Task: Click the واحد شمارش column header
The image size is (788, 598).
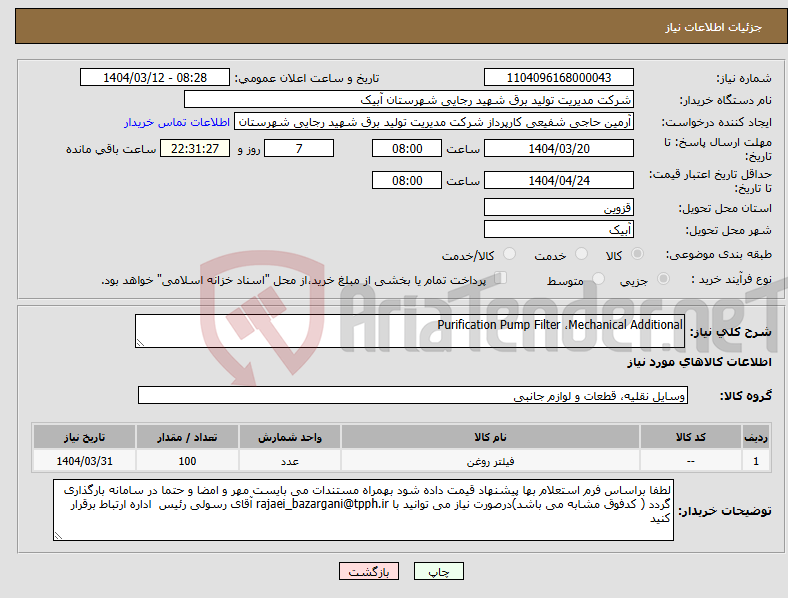Action: pos(290,437)
